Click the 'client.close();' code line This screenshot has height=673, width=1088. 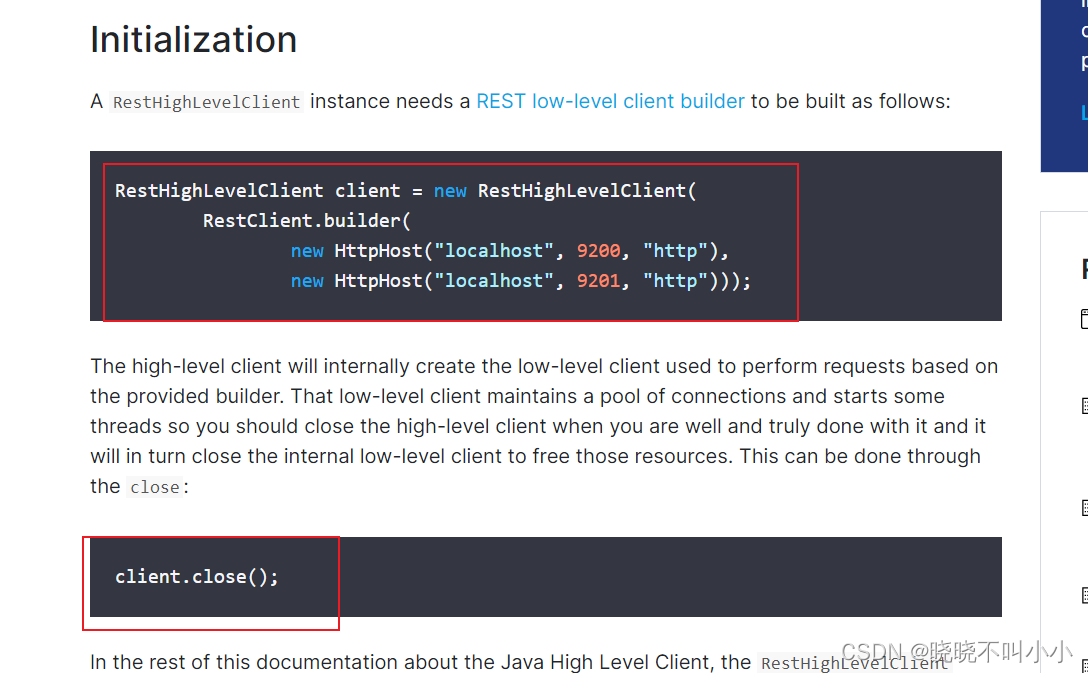point(196,577)
